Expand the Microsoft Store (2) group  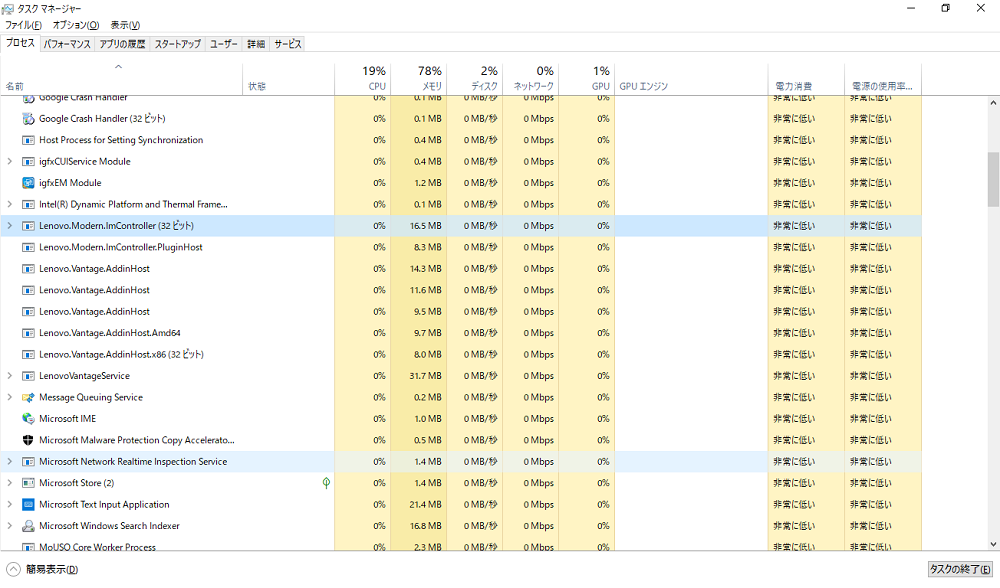tap(10, 483)
